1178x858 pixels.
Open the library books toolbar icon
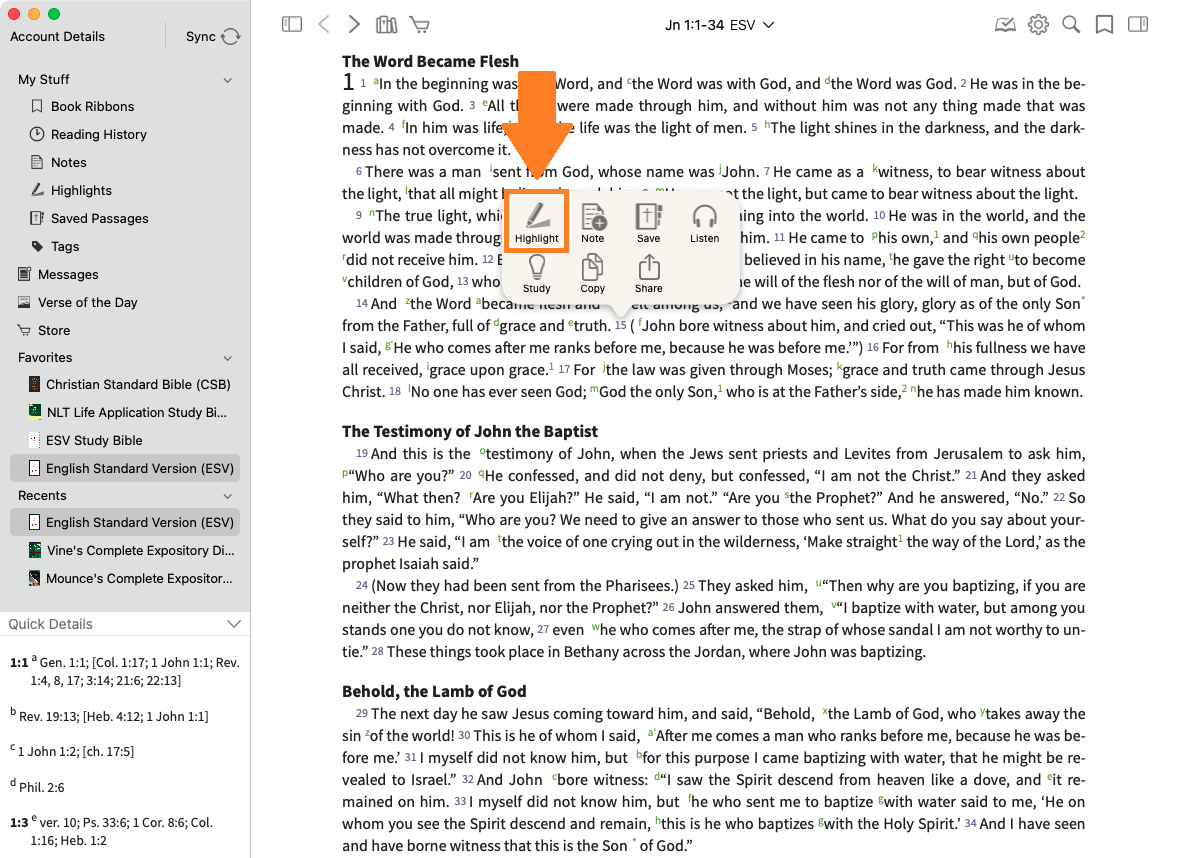tap(387, 25)
